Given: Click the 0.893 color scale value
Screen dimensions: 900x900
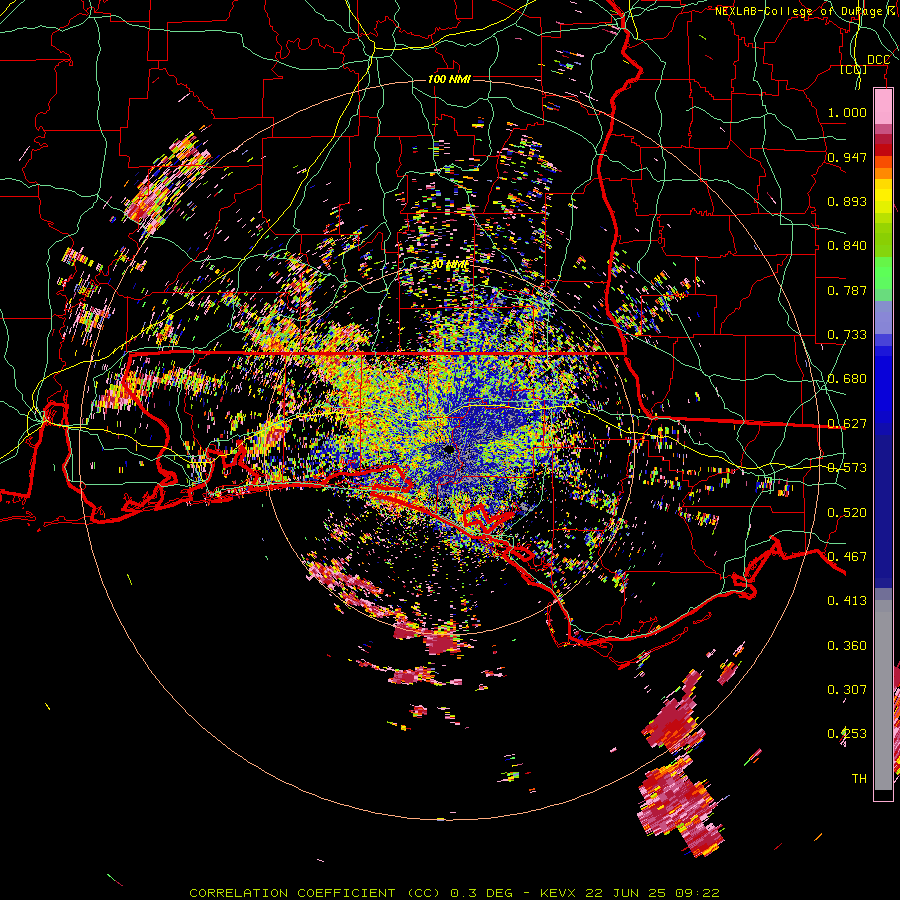Looking at the screenshot, I should coord(847,201).
